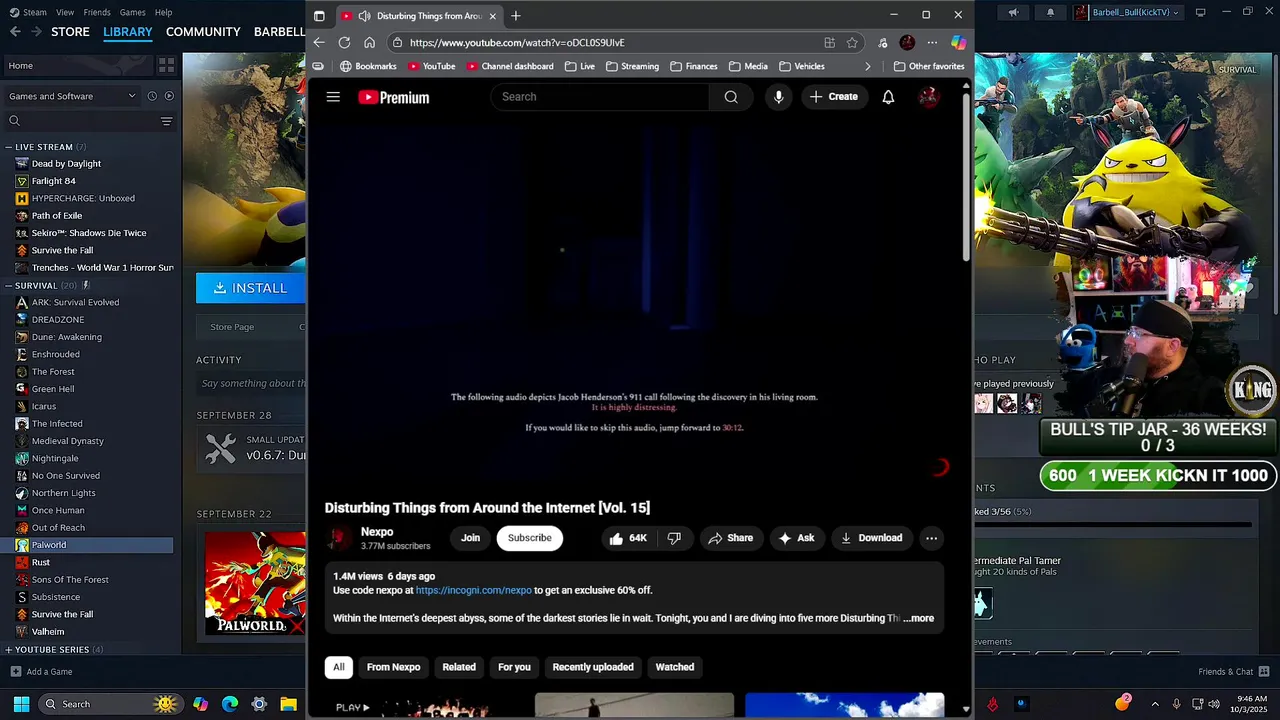The image size is (1280, 720).
Task: Expand the YOUTUBE SERIES collection
Action: 9,649
